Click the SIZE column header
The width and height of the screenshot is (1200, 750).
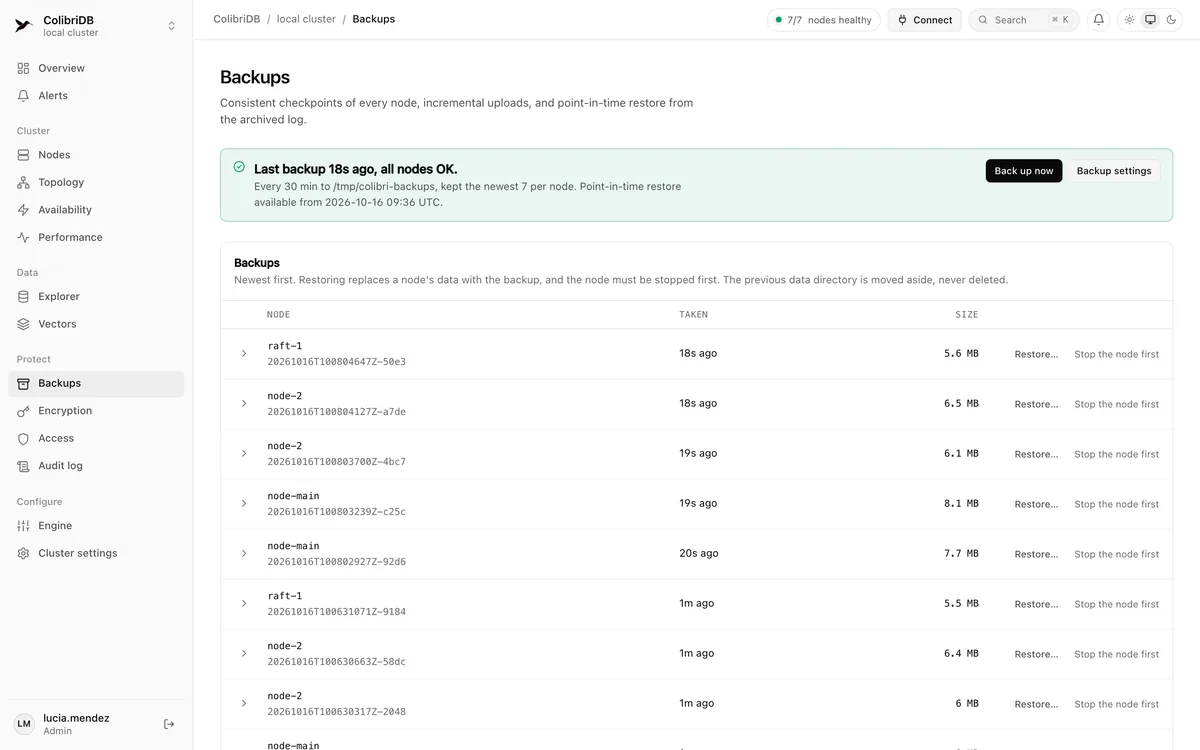[967, 315]
